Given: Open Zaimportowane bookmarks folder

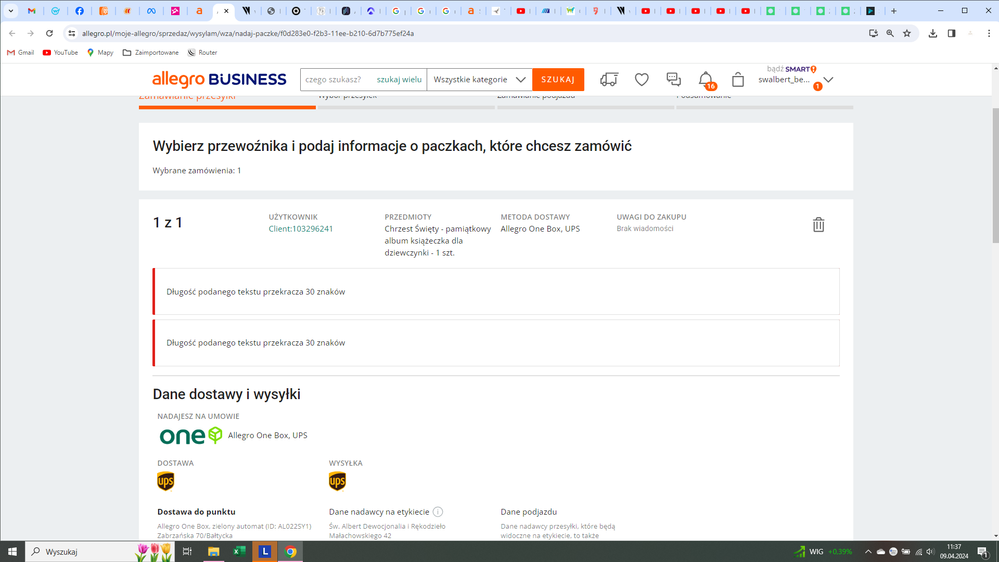Looking at the screenshot, I should tap(150, 52).
